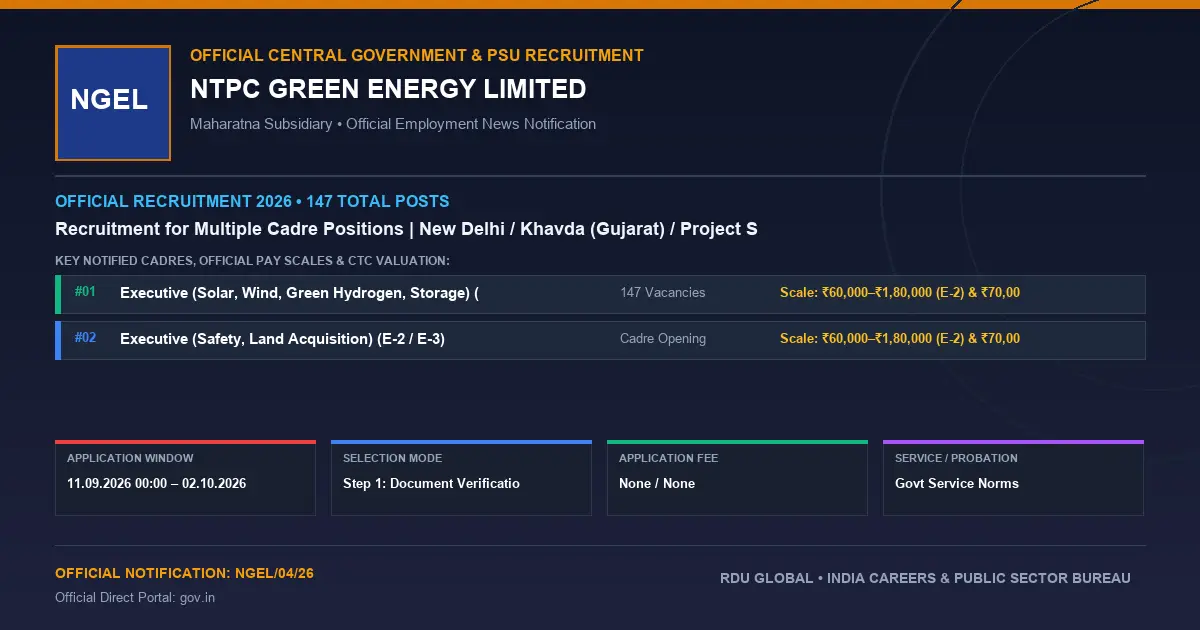The image size is (1200, 630).
Task: Click the #02 row number
Action: pos(85,338)
